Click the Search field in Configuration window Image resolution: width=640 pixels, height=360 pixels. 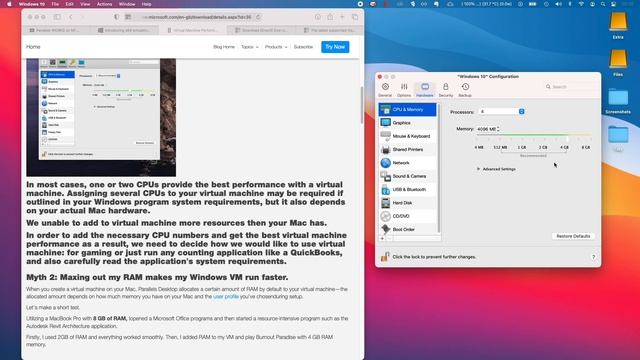[x=570, y=87]
